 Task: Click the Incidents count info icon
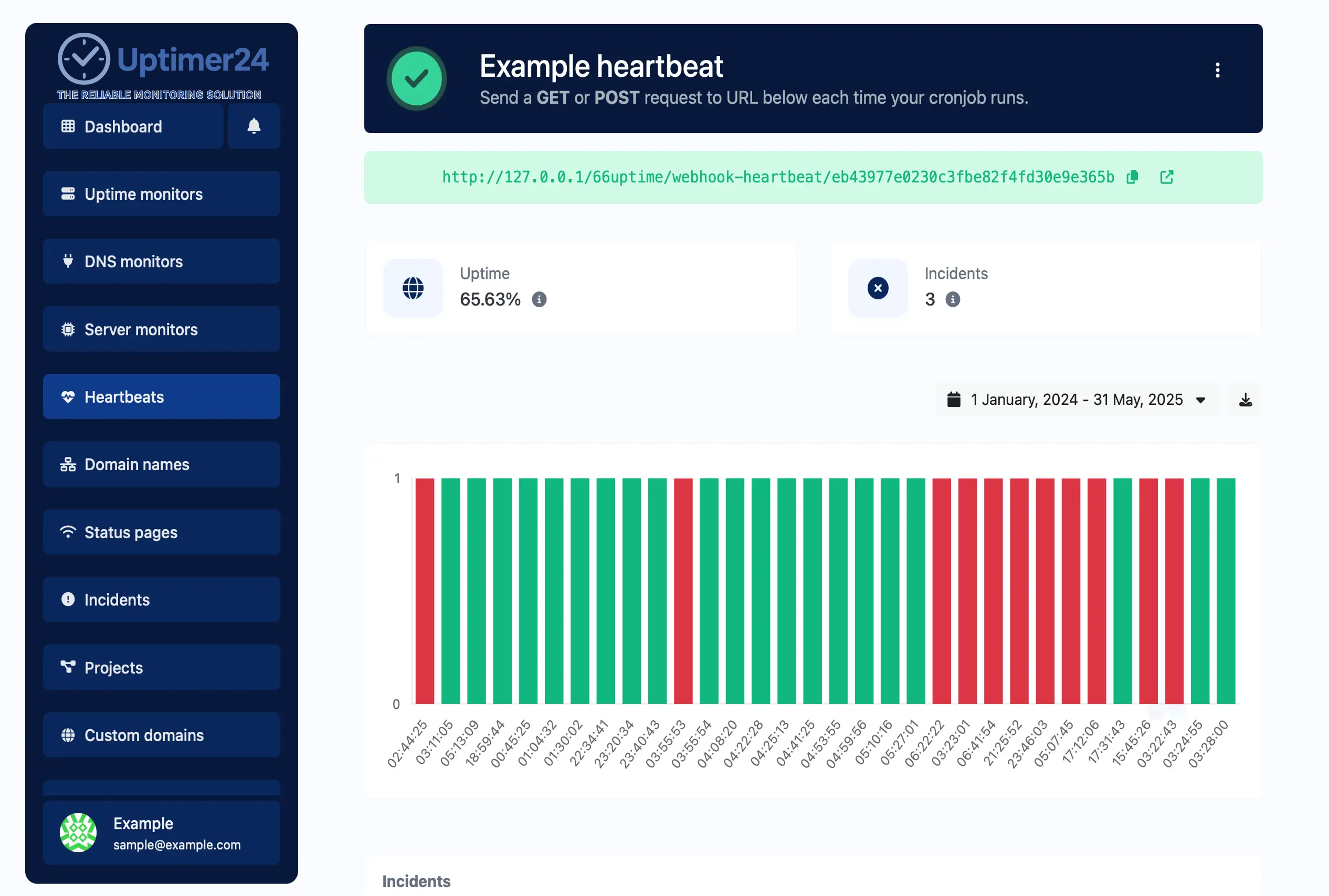952,299
